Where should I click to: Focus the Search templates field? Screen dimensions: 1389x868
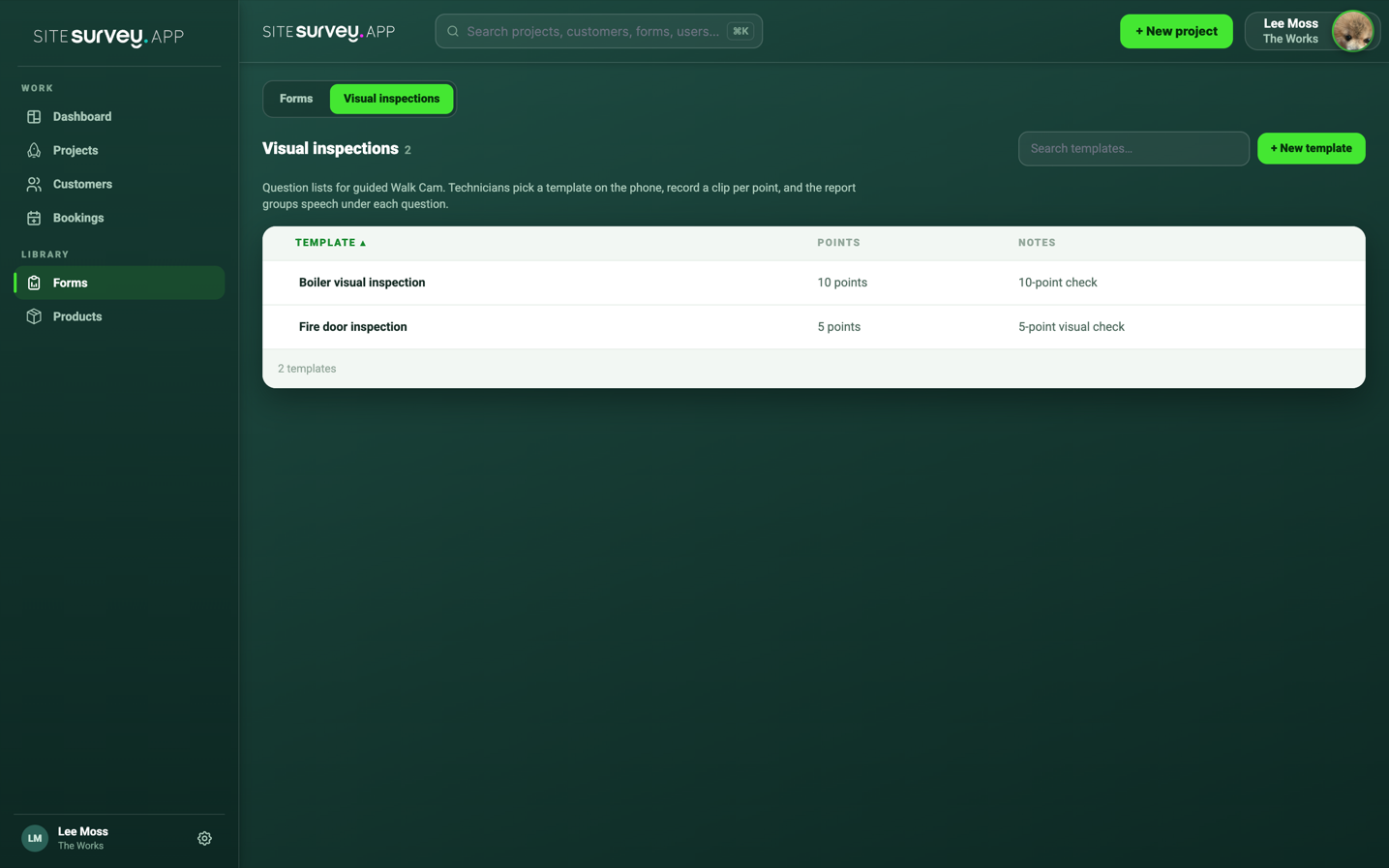(1133, 148)
